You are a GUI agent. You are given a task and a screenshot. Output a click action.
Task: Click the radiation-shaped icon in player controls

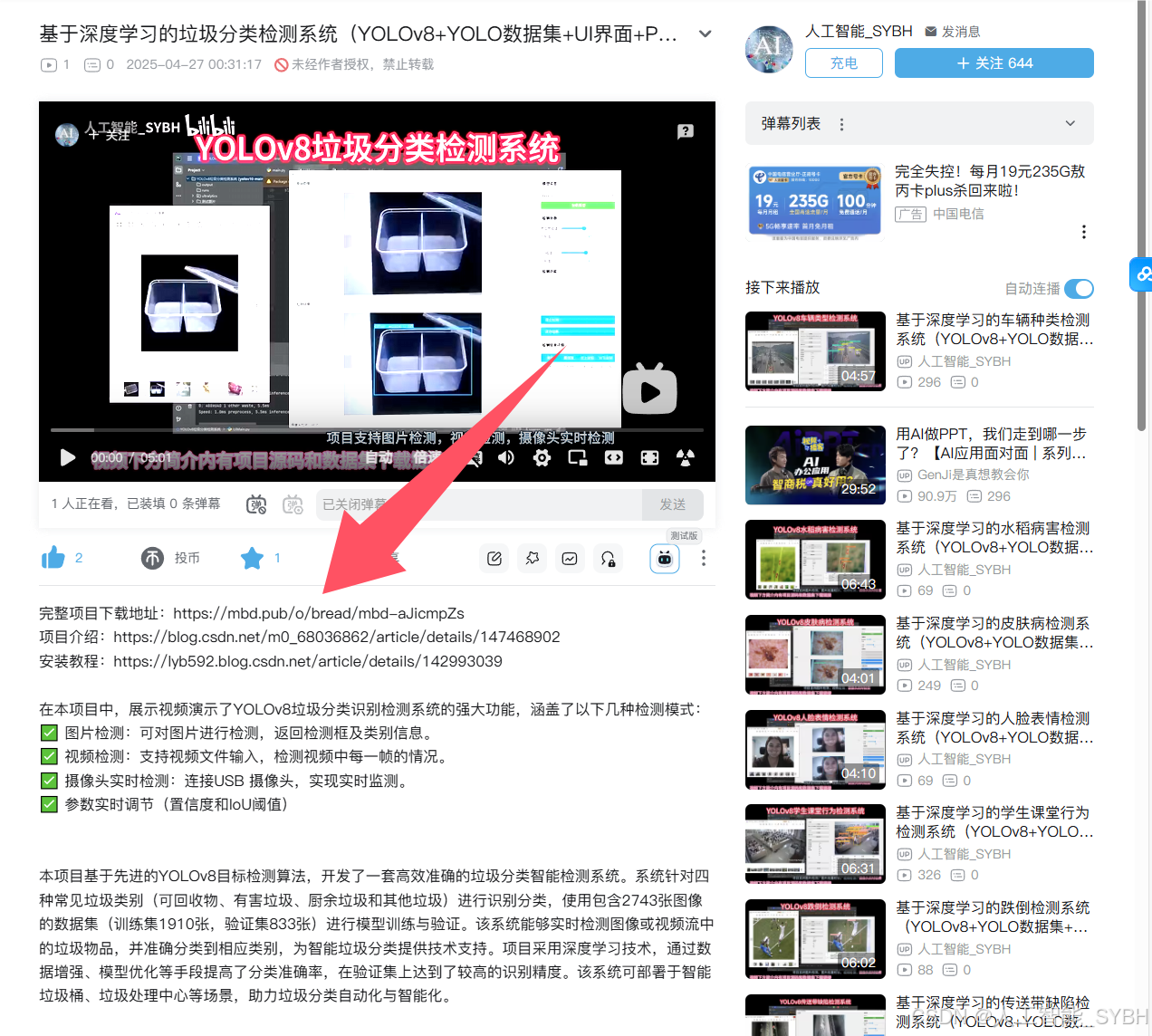(x=686, y=457)
